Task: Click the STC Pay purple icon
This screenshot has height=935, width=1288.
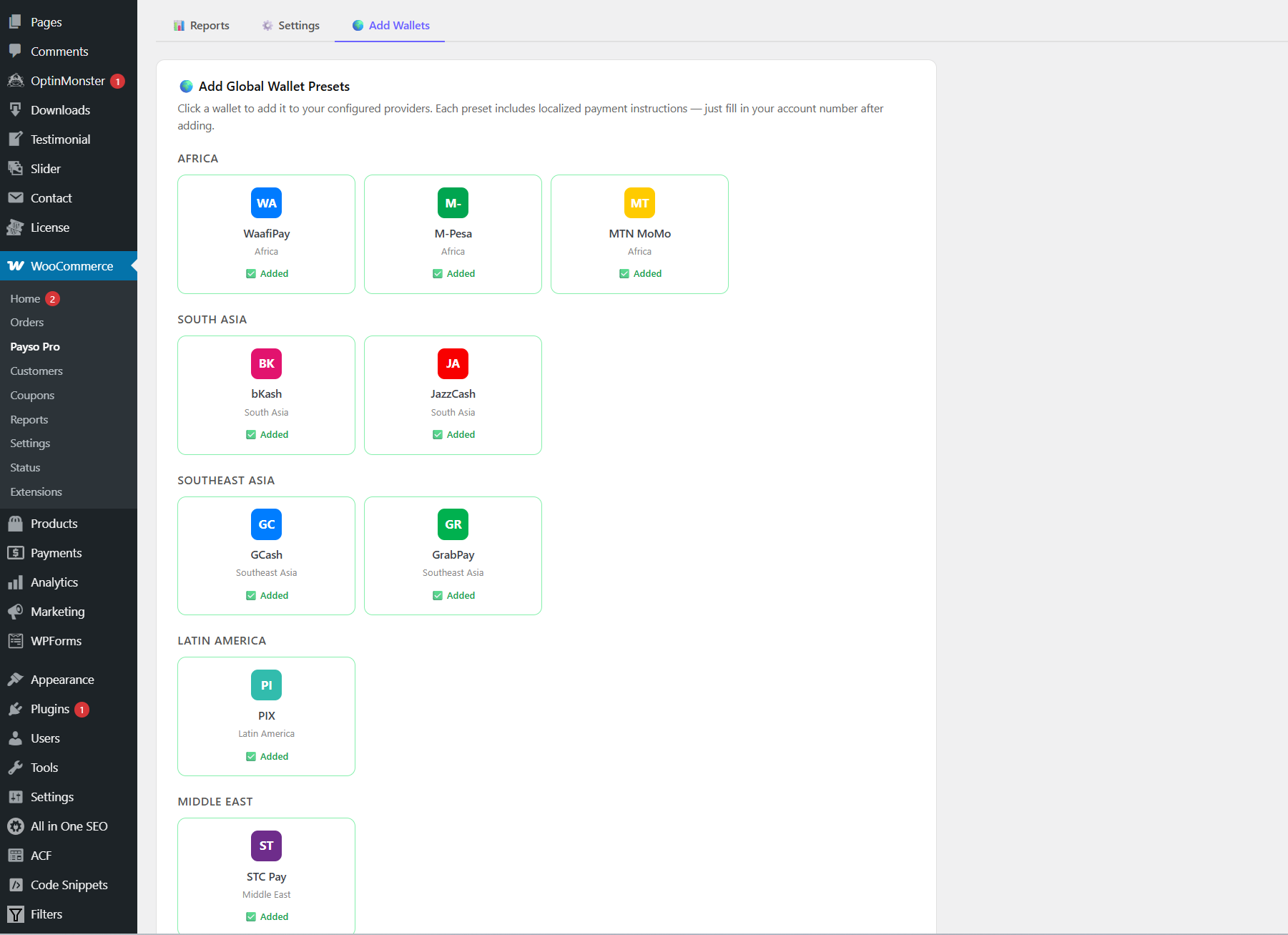Action: (266, 845)
